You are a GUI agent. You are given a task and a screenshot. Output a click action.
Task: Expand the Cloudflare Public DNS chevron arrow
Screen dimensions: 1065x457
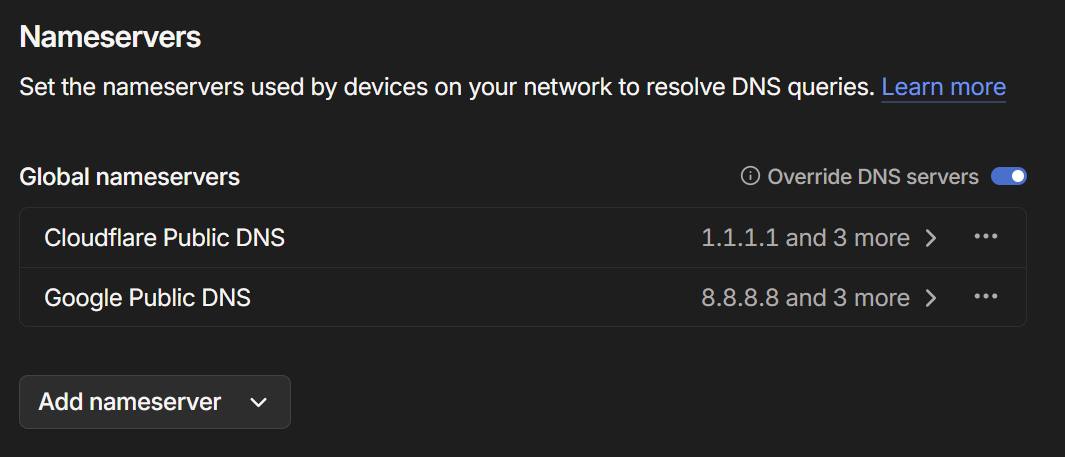[931, 238]
